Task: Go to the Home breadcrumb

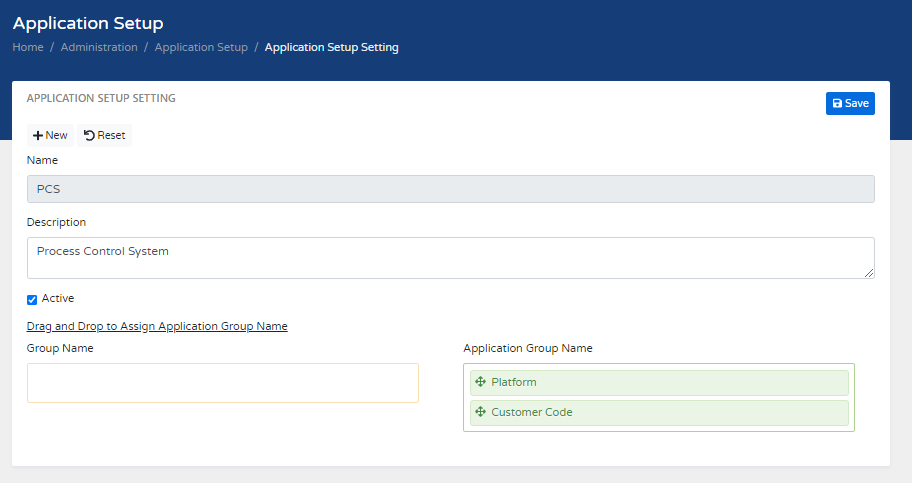Action: click(28, 47)
